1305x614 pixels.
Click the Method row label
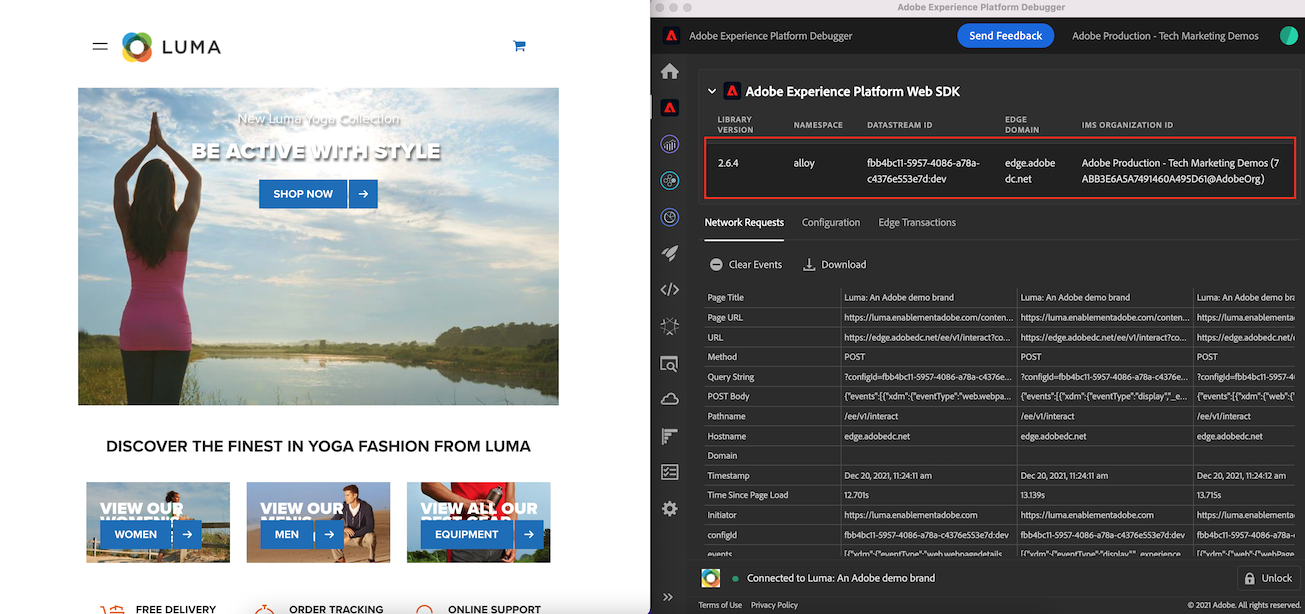[x=722, y=357]
